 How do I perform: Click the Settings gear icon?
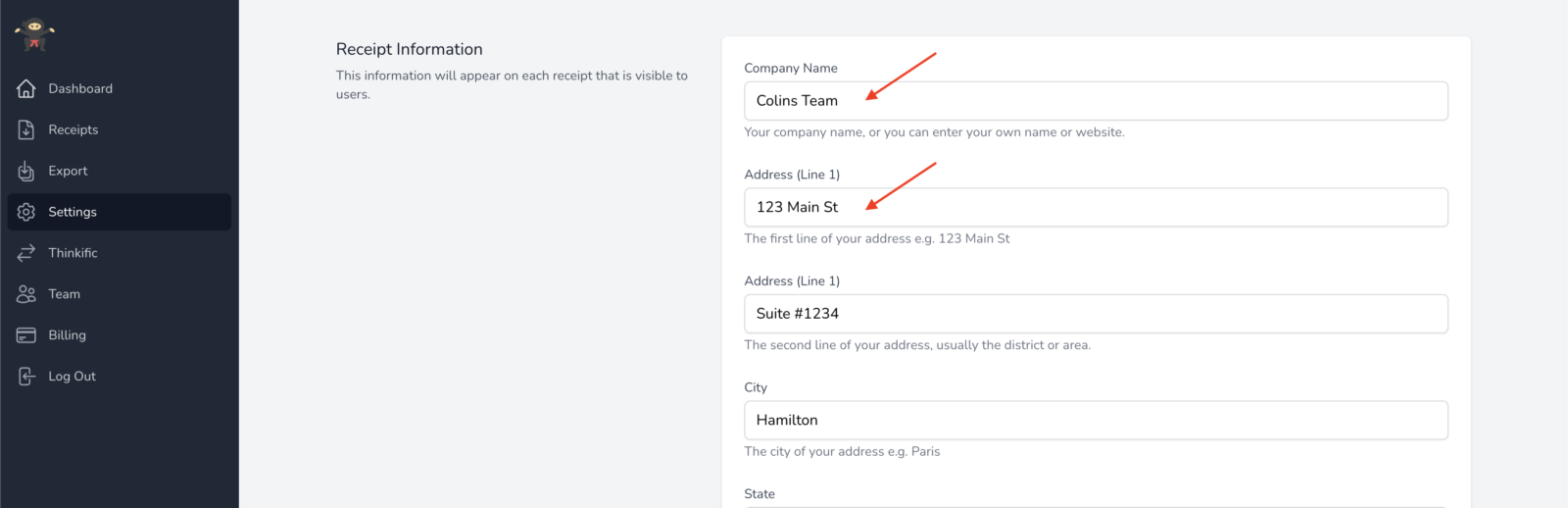[26, 213]
